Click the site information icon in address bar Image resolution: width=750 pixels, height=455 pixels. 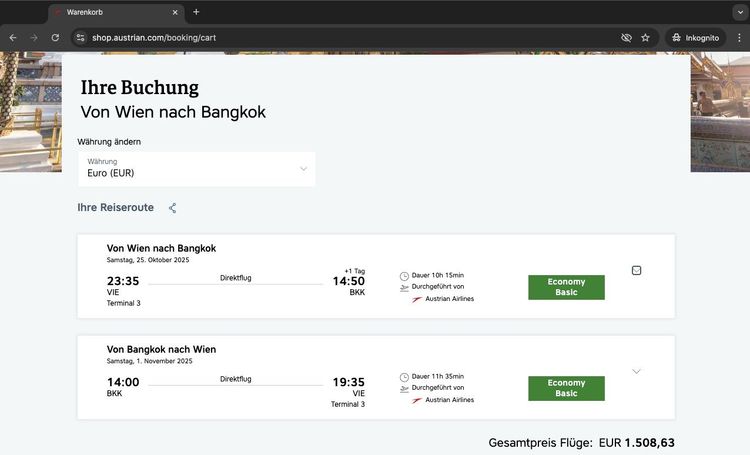click(81, 37)
